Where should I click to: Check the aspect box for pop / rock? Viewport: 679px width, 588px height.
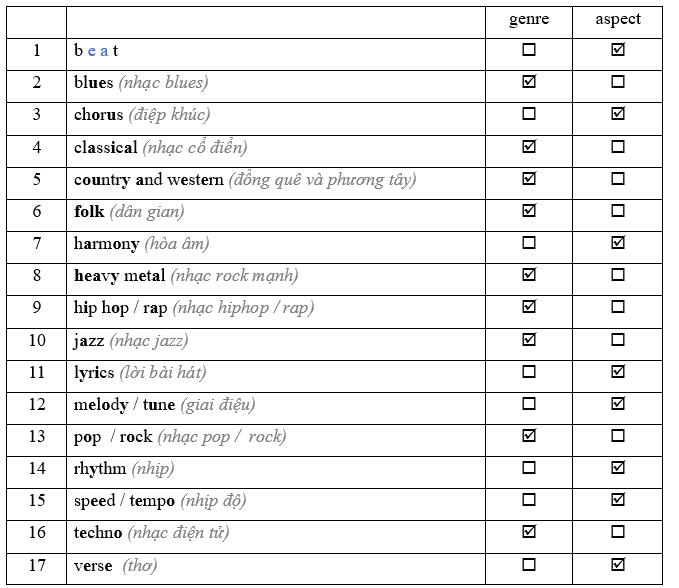click(x=618, y=436)
